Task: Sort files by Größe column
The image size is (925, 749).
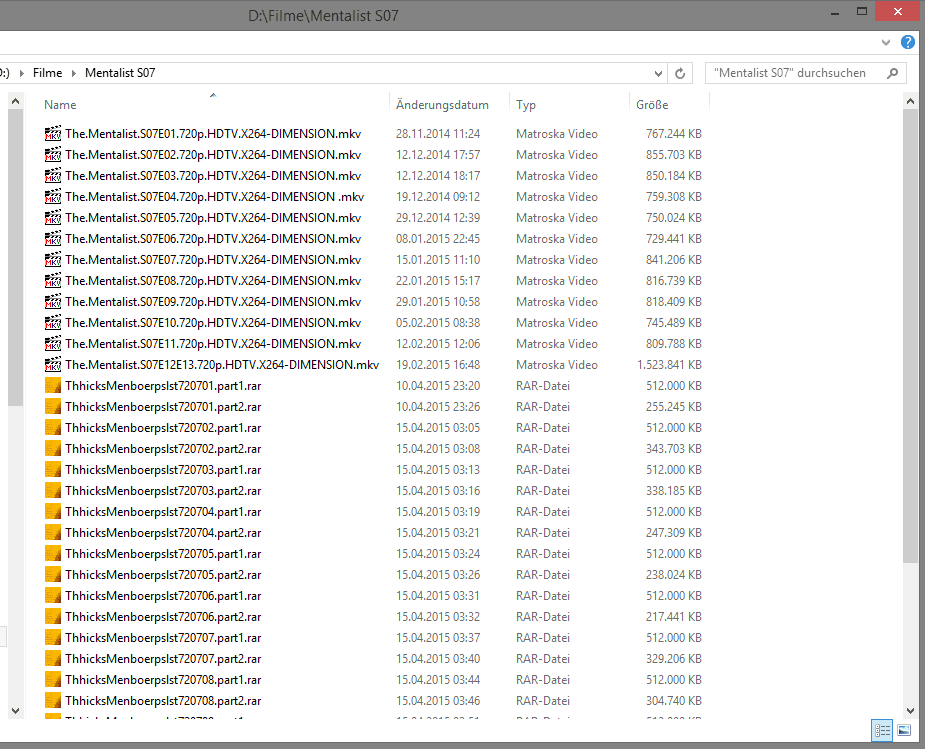Action: [x=652, y=105]
